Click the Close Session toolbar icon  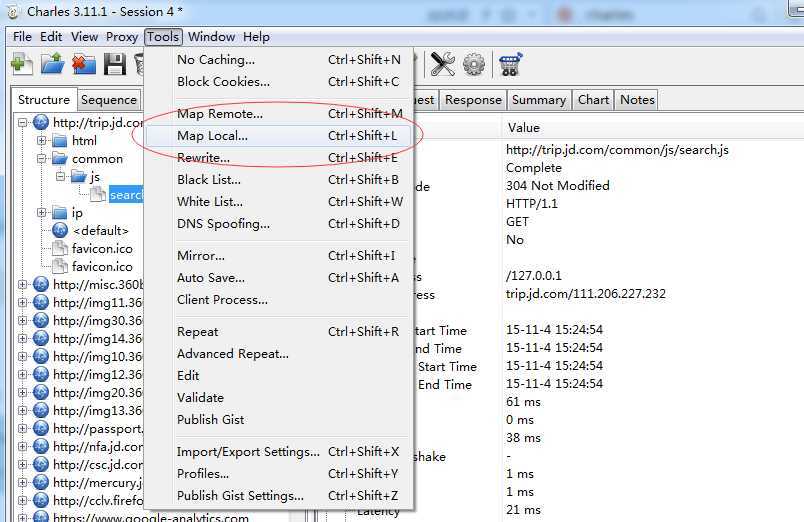coord(84,64)
